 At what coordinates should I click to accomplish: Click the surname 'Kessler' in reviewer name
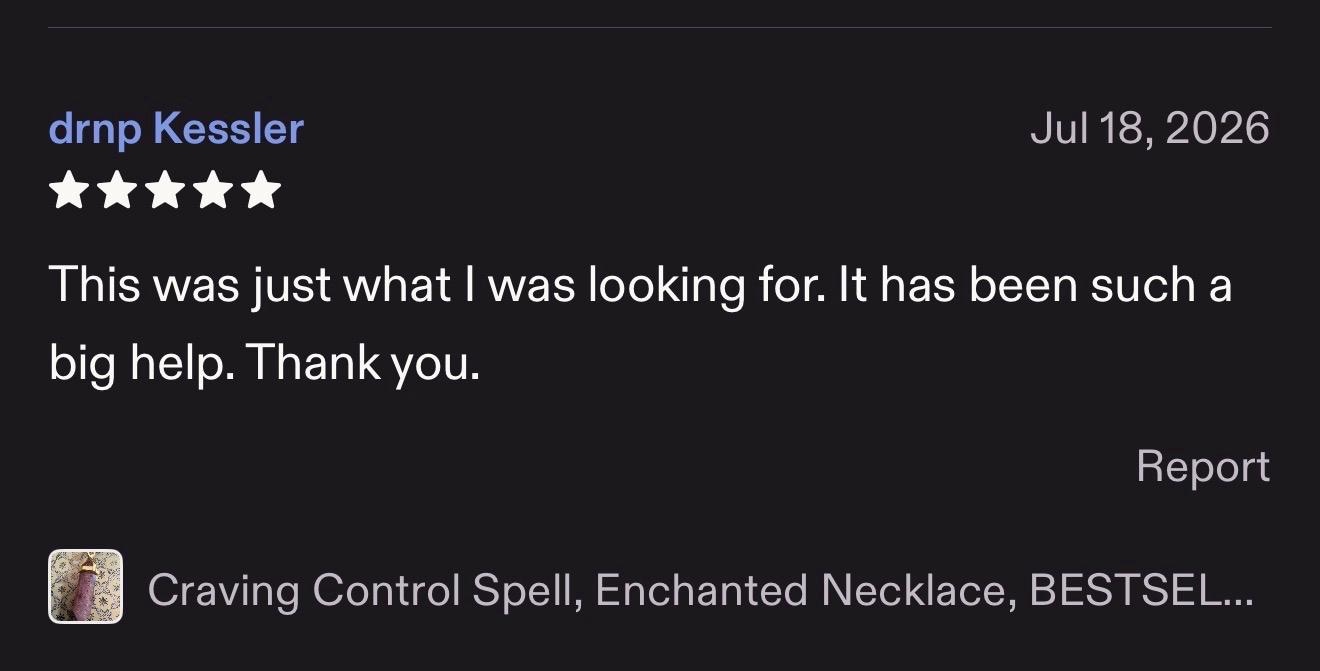click(230, 128)
